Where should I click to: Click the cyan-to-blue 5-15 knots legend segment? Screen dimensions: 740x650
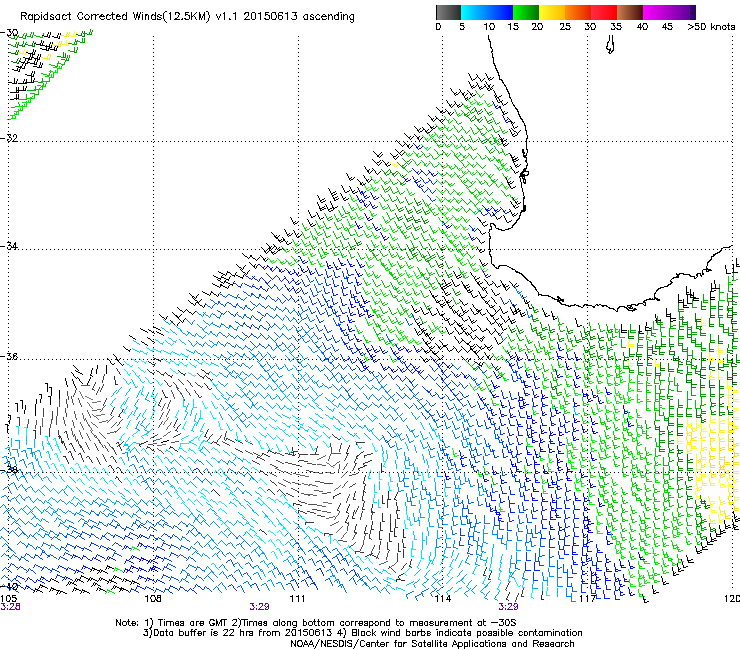point(487,12)
